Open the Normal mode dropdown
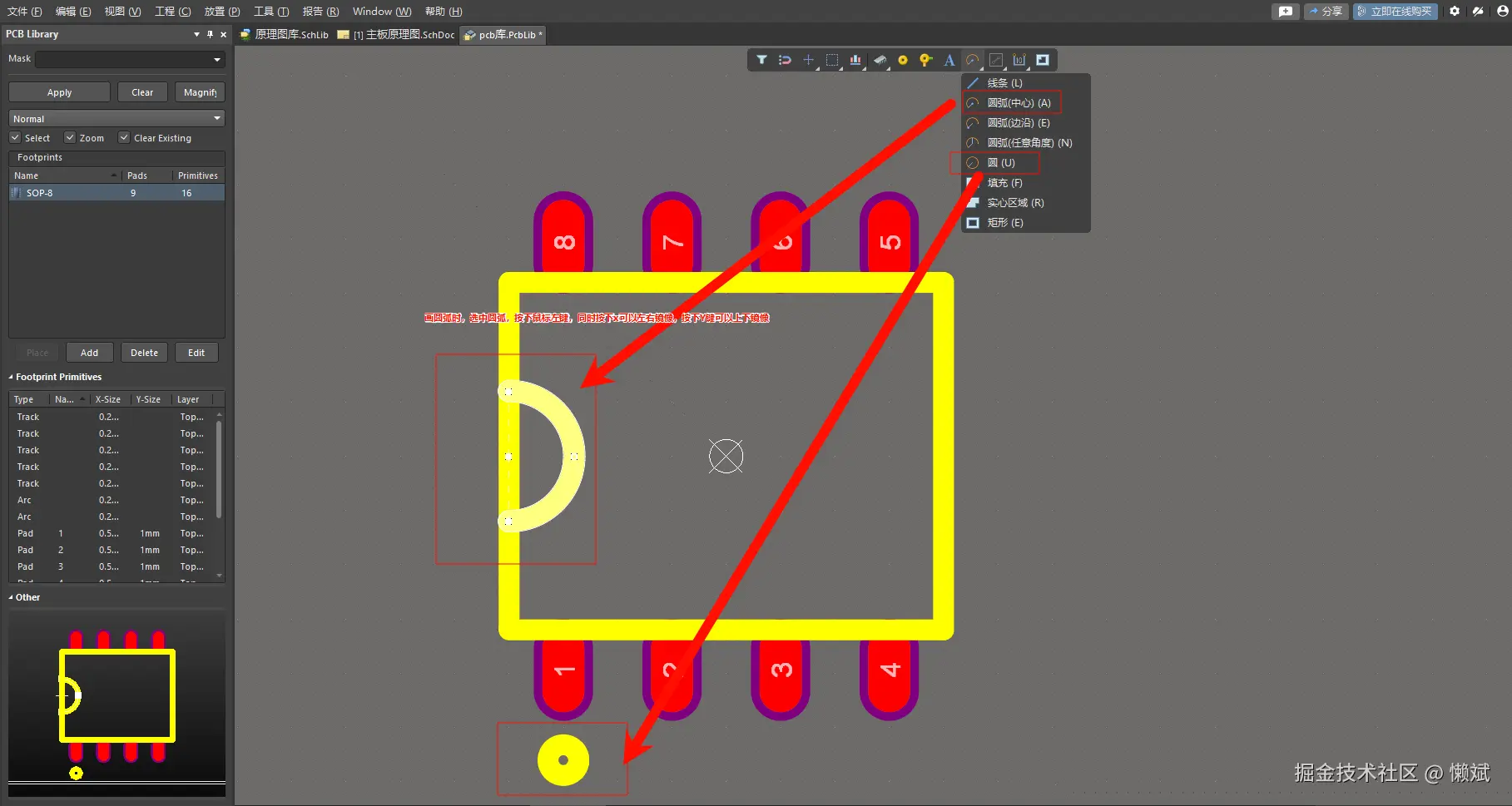 [x=116, y=119]
